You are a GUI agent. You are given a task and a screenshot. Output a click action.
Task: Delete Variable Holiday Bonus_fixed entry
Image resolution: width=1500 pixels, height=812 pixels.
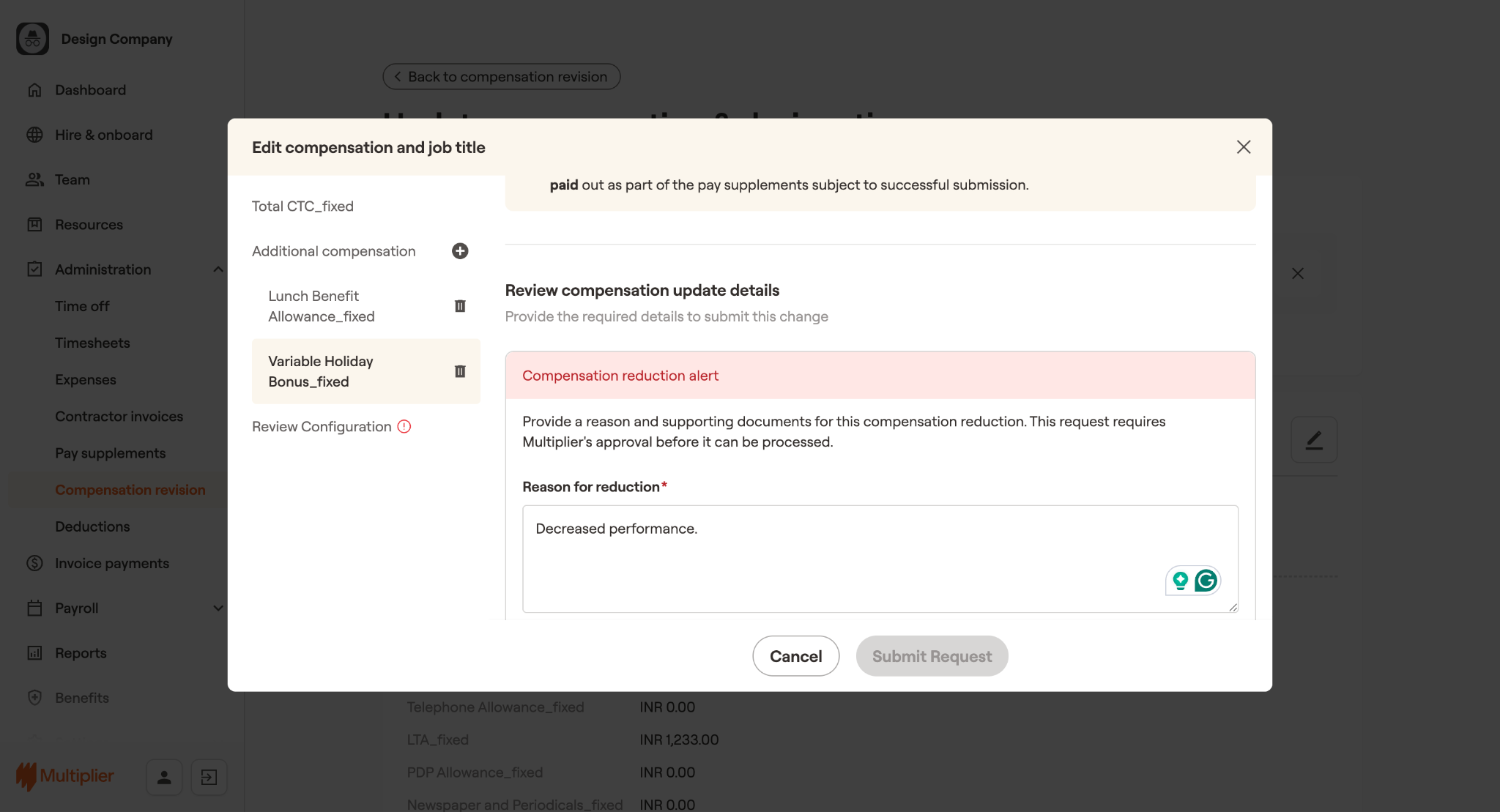point(460,371)
